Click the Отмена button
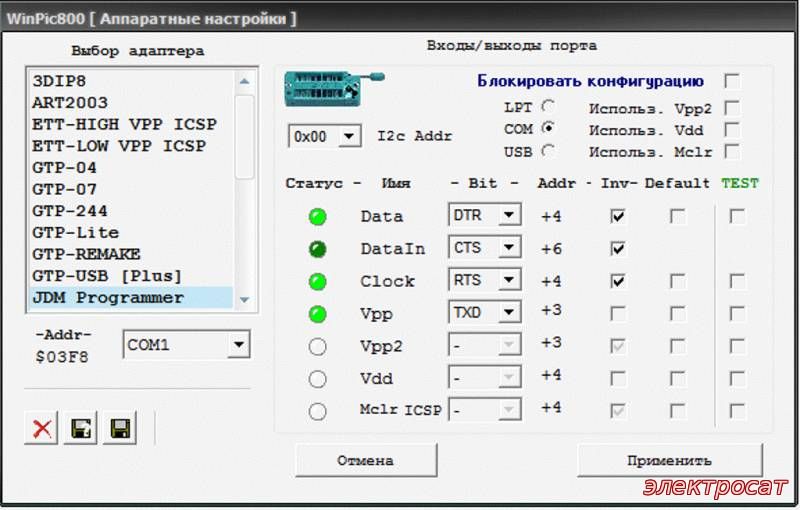This screenshot has height=510, width=800. click(x=366, y=461)
